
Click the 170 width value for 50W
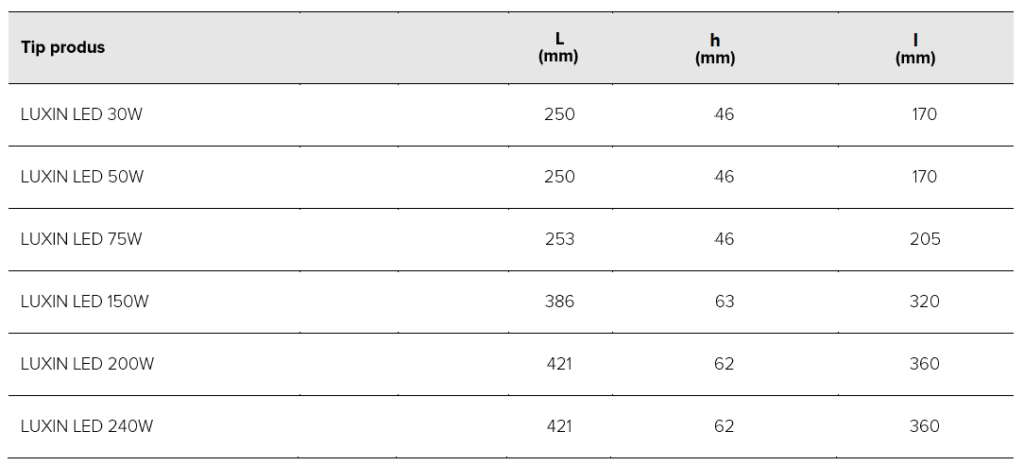click(x=925, y=177)
